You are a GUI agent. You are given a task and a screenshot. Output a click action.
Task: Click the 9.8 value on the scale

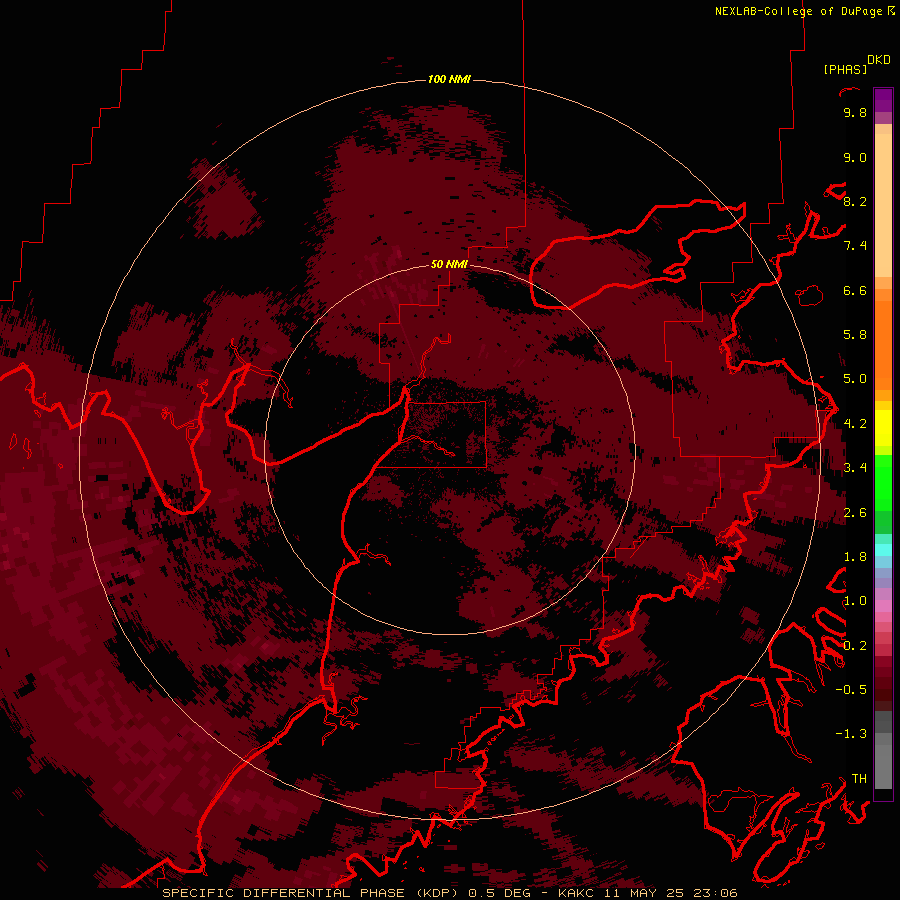point(855,112)
